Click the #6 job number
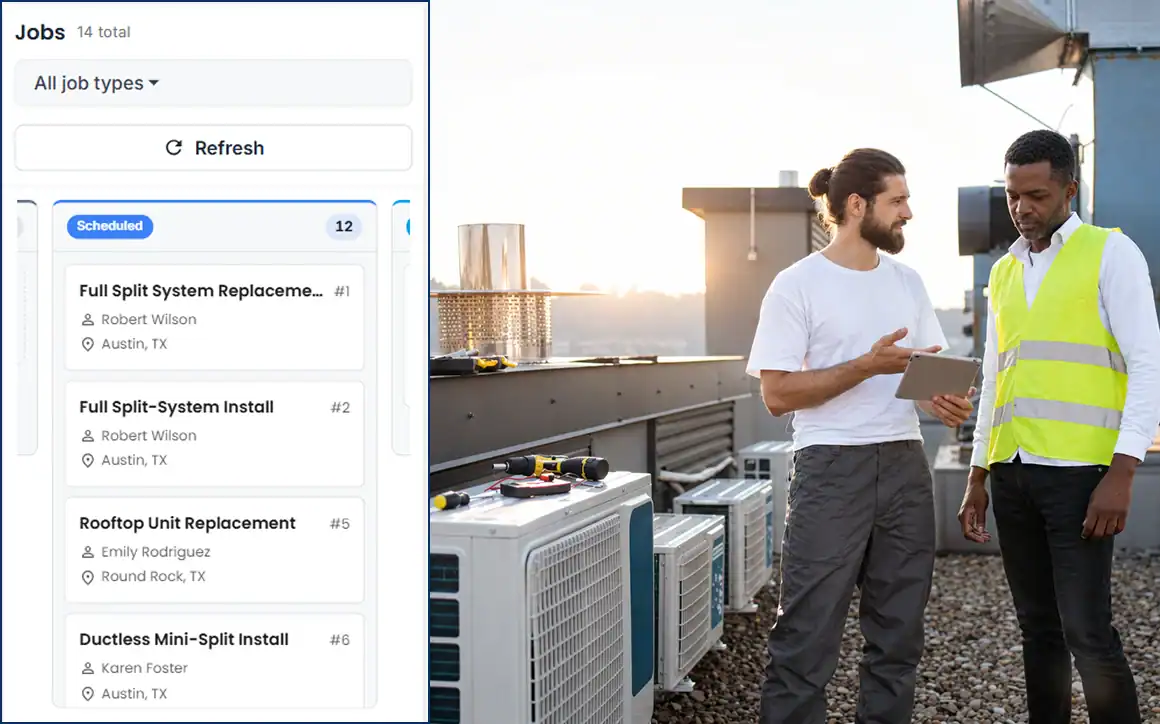This screenshot has width=1160, height=724. 340,640
